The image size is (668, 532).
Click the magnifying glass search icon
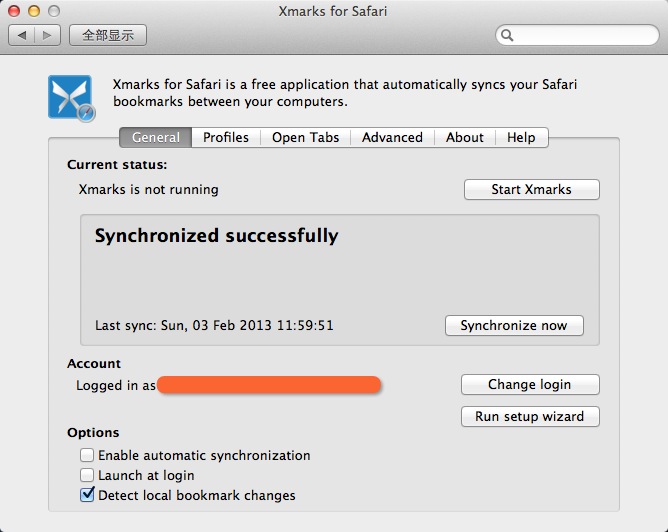click(x=507, y=35)
